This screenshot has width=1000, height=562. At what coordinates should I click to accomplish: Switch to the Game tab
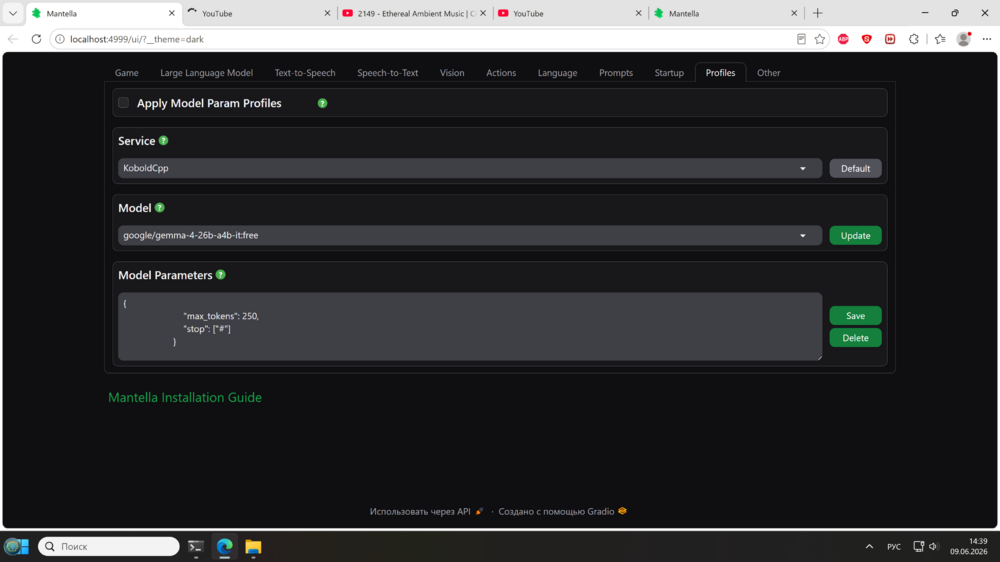coord(127,73)
